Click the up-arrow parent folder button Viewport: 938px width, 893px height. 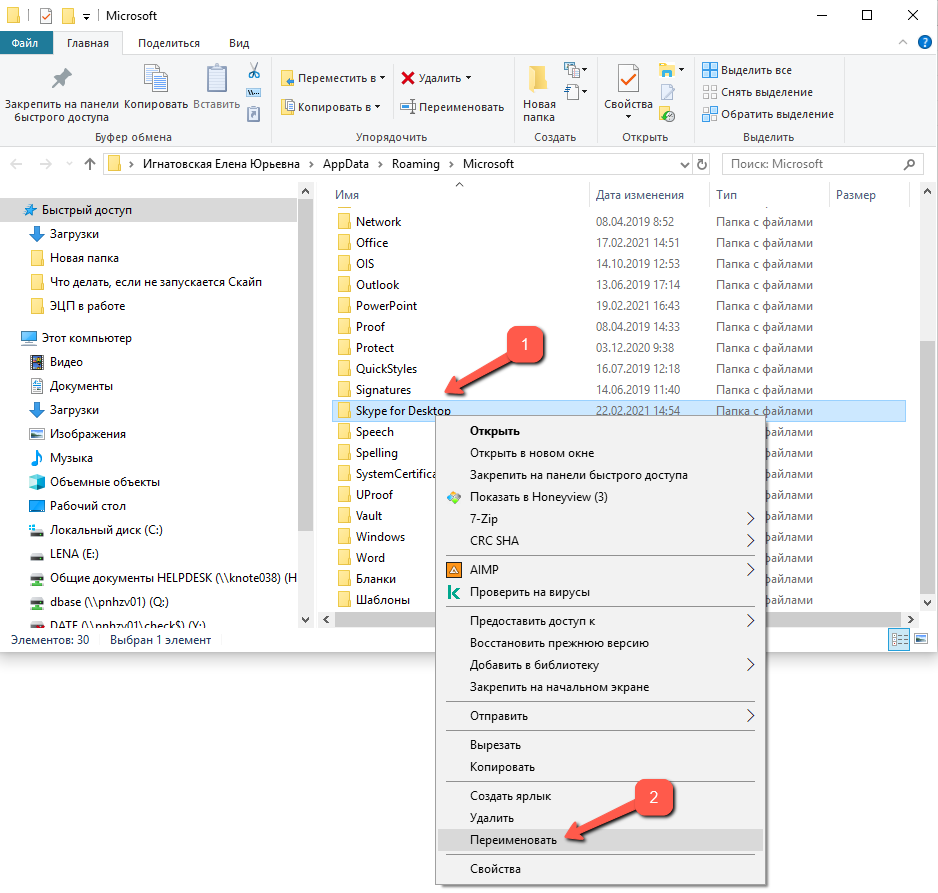(x=90, y=164)
